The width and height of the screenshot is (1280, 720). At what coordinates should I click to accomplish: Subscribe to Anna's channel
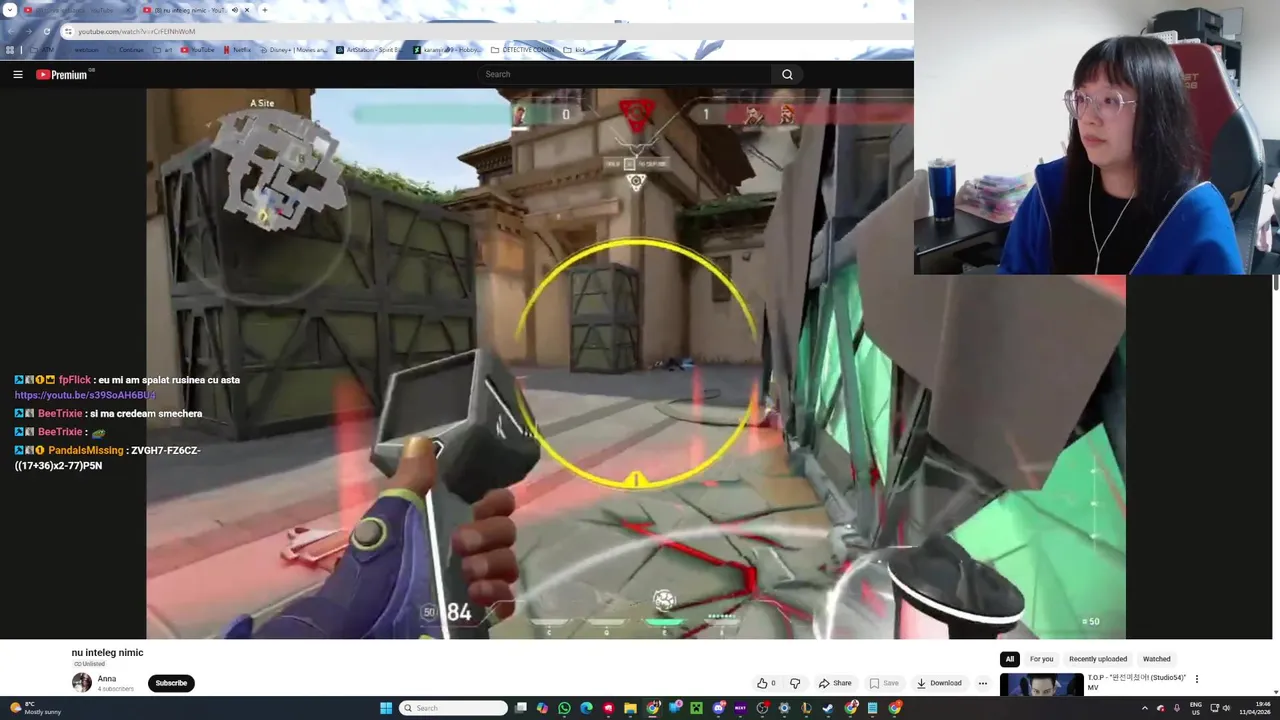point(171,683)
